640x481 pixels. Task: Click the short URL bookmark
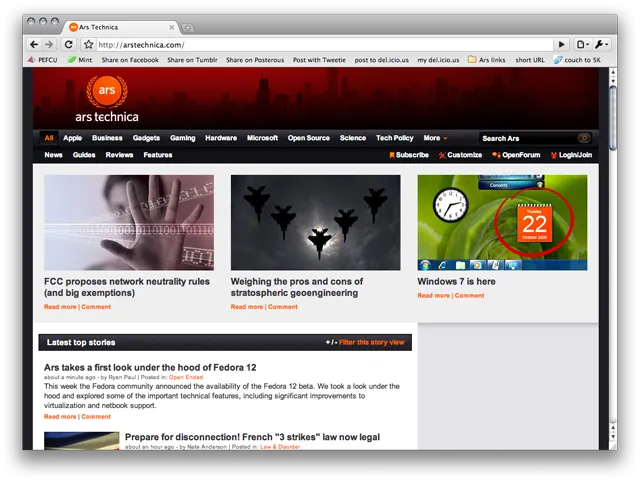530,60
